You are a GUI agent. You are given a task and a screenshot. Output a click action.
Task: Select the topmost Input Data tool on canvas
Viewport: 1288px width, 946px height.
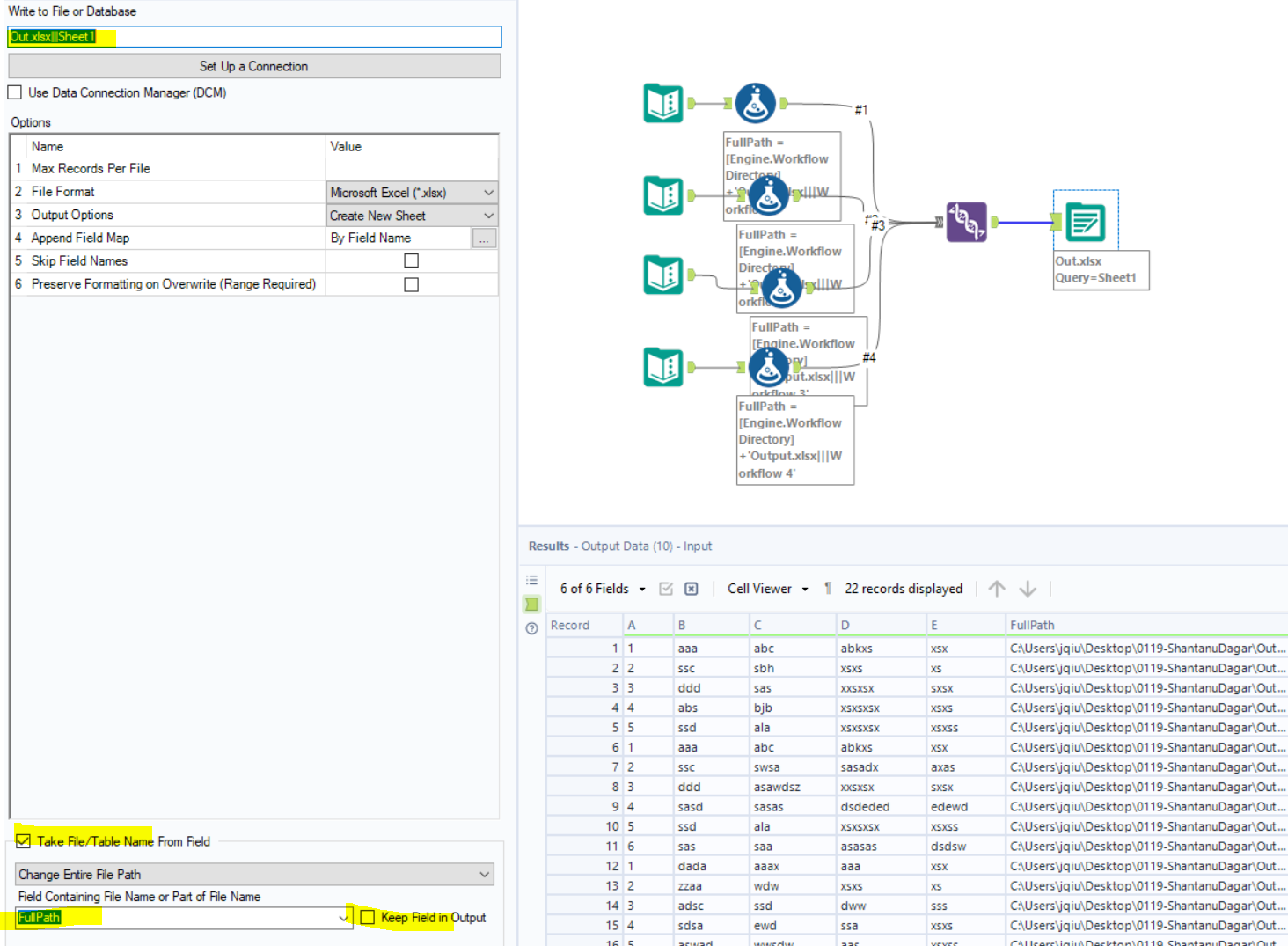tap(662, 102)
